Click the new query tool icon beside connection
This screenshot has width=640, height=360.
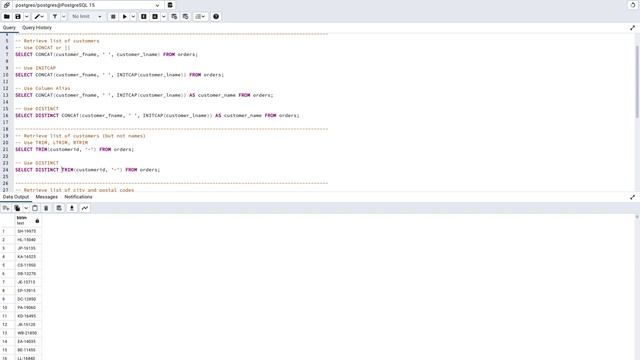pos(170,5)
